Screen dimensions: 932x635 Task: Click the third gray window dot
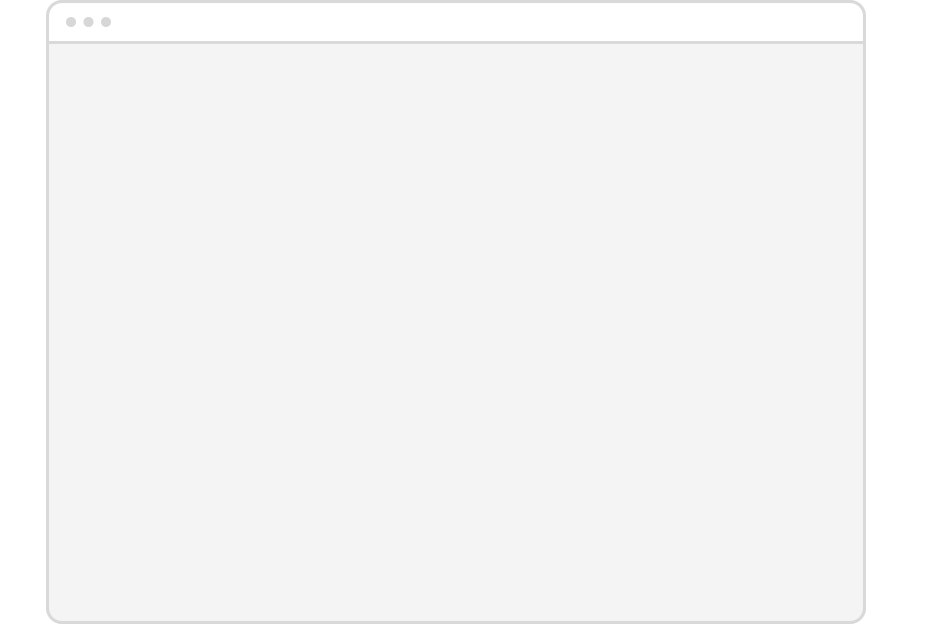[106, 22]
